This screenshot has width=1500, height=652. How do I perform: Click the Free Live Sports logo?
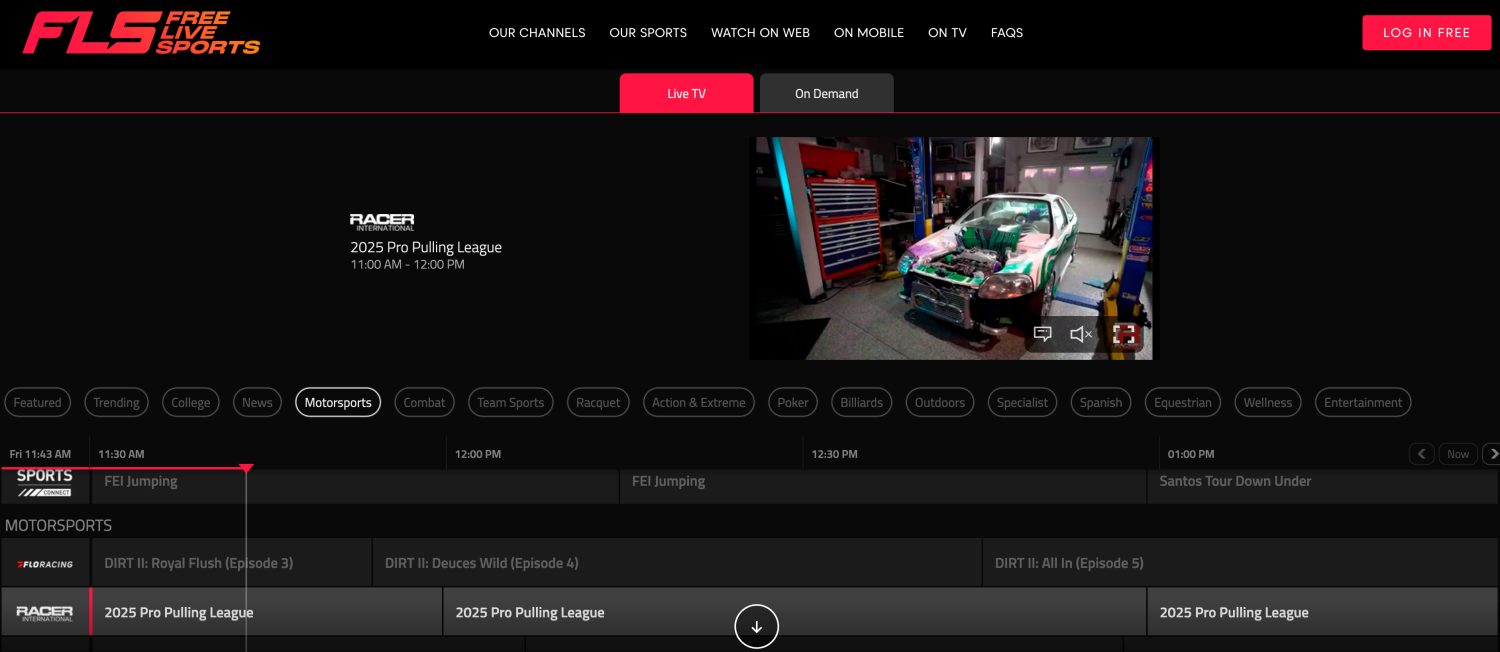tap(141, 33)
